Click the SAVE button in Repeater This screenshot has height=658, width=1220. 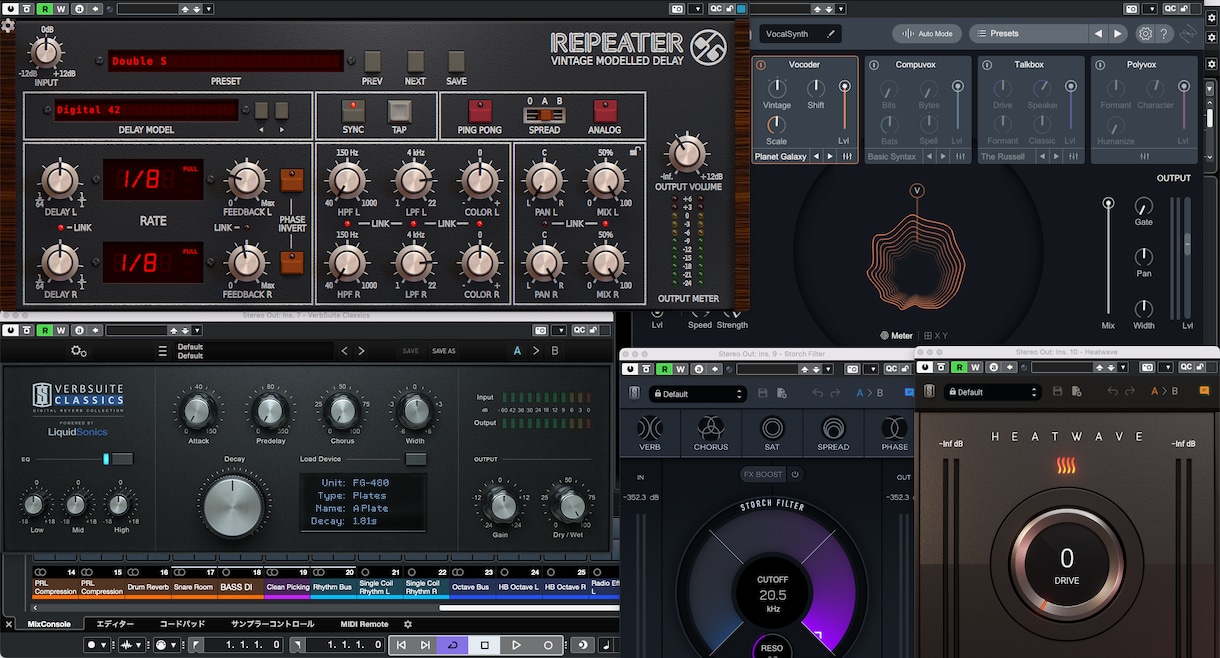click(x=456, y=61)
